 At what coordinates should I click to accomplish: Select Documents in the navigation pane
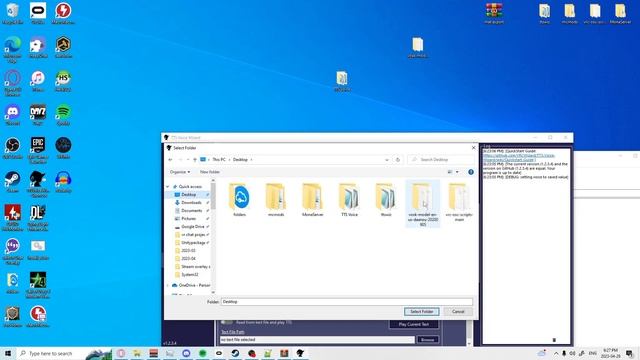click(x=191, y=211)
